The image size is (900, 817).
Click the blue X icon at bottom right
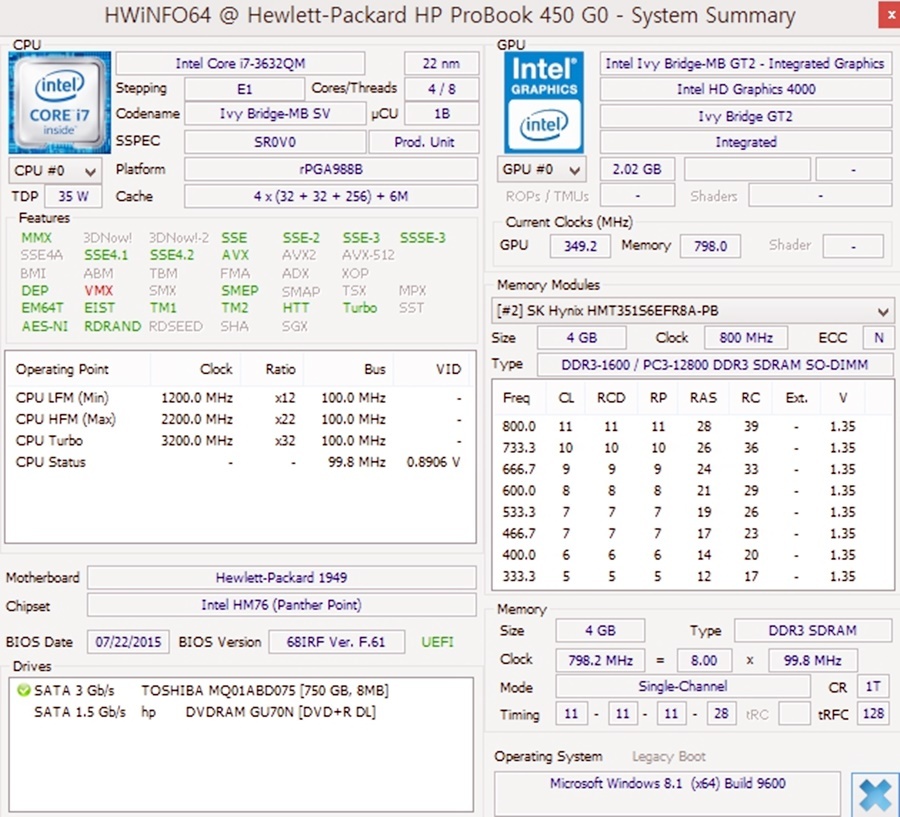coord(874,794)
